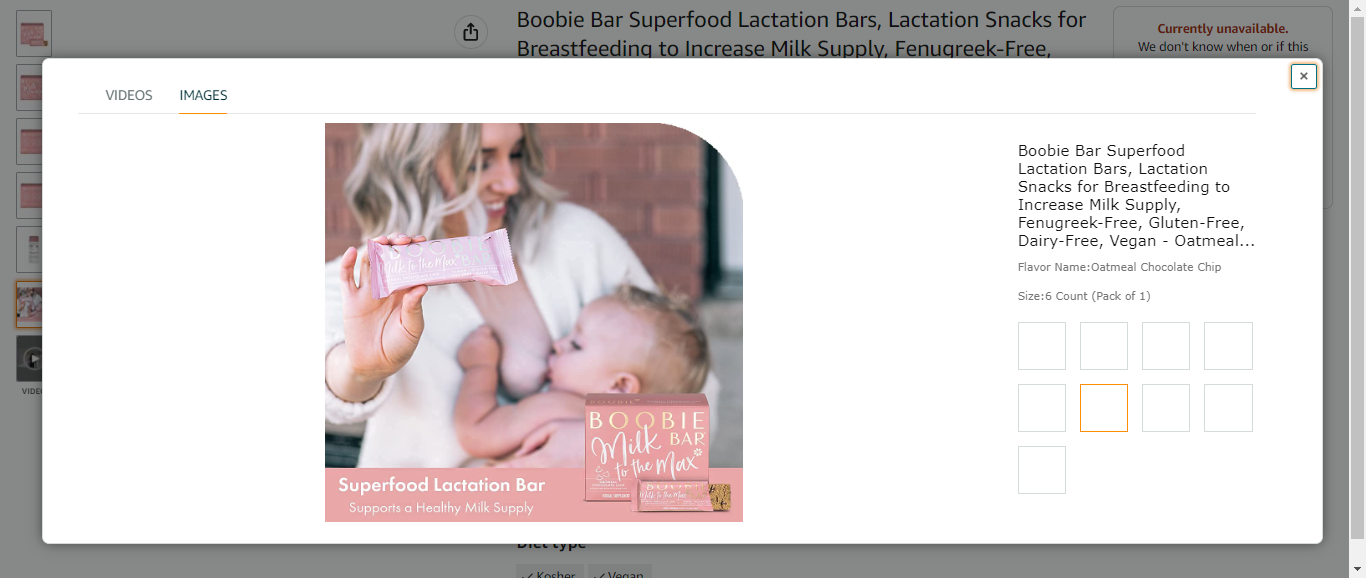Choose the last thumbnail alone in third row
This screenshot has height=578, width=1366.
coord(1042,470)
